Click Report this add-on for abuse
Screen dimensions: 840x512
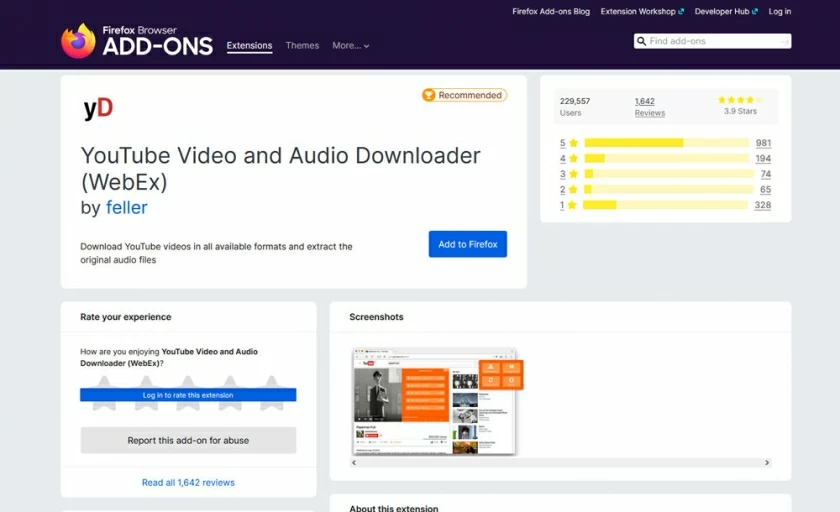[188, 440]
